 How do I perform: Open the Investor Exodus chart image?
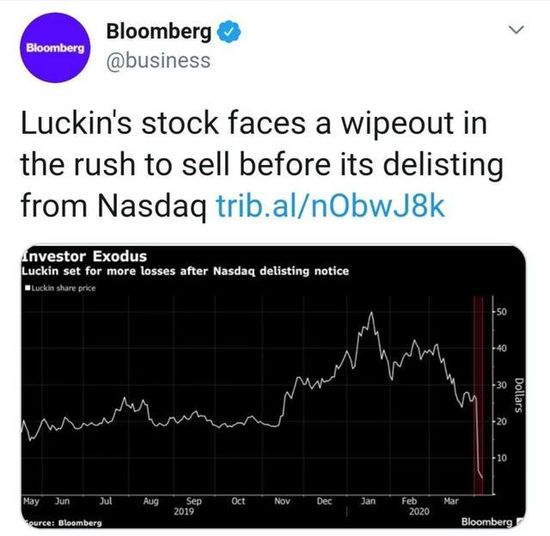coord(273,387)
